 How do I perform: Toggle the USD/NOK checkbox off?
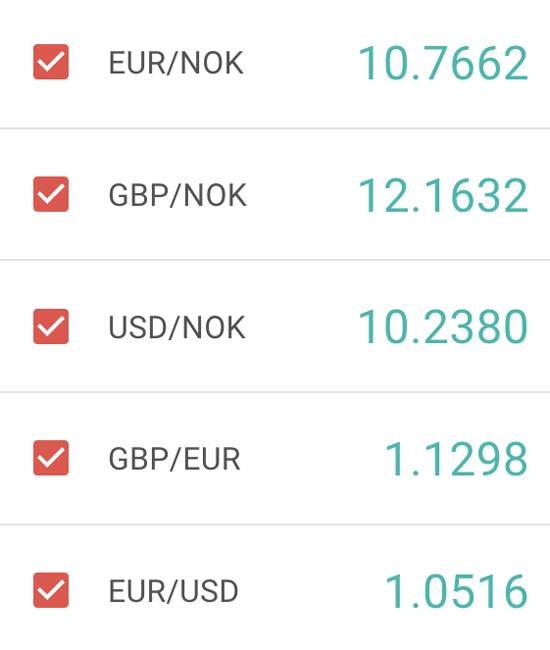point(51,326)
